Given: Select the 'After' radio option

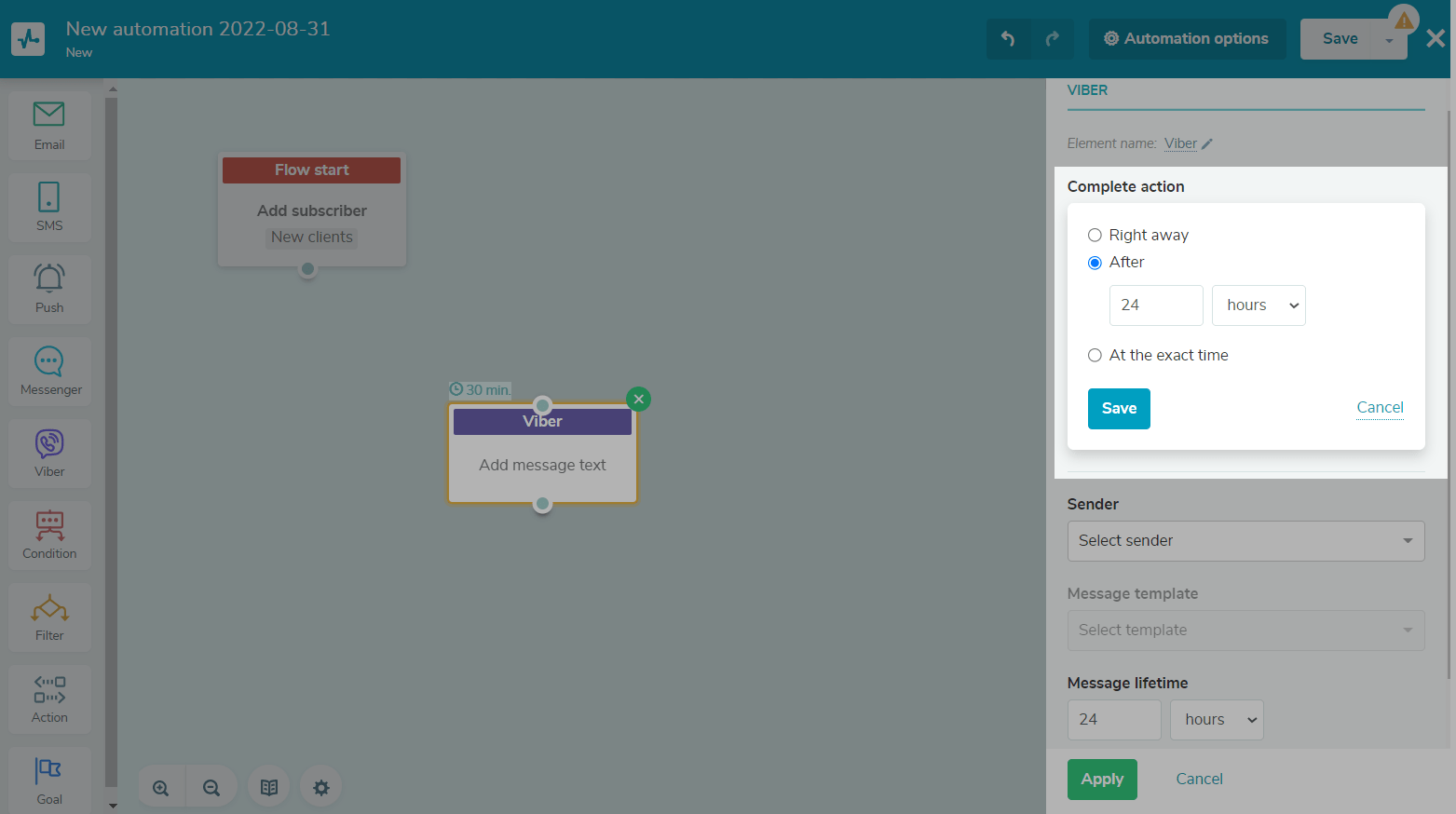Looking at the screenshot, I should [x=1095, y=263].
